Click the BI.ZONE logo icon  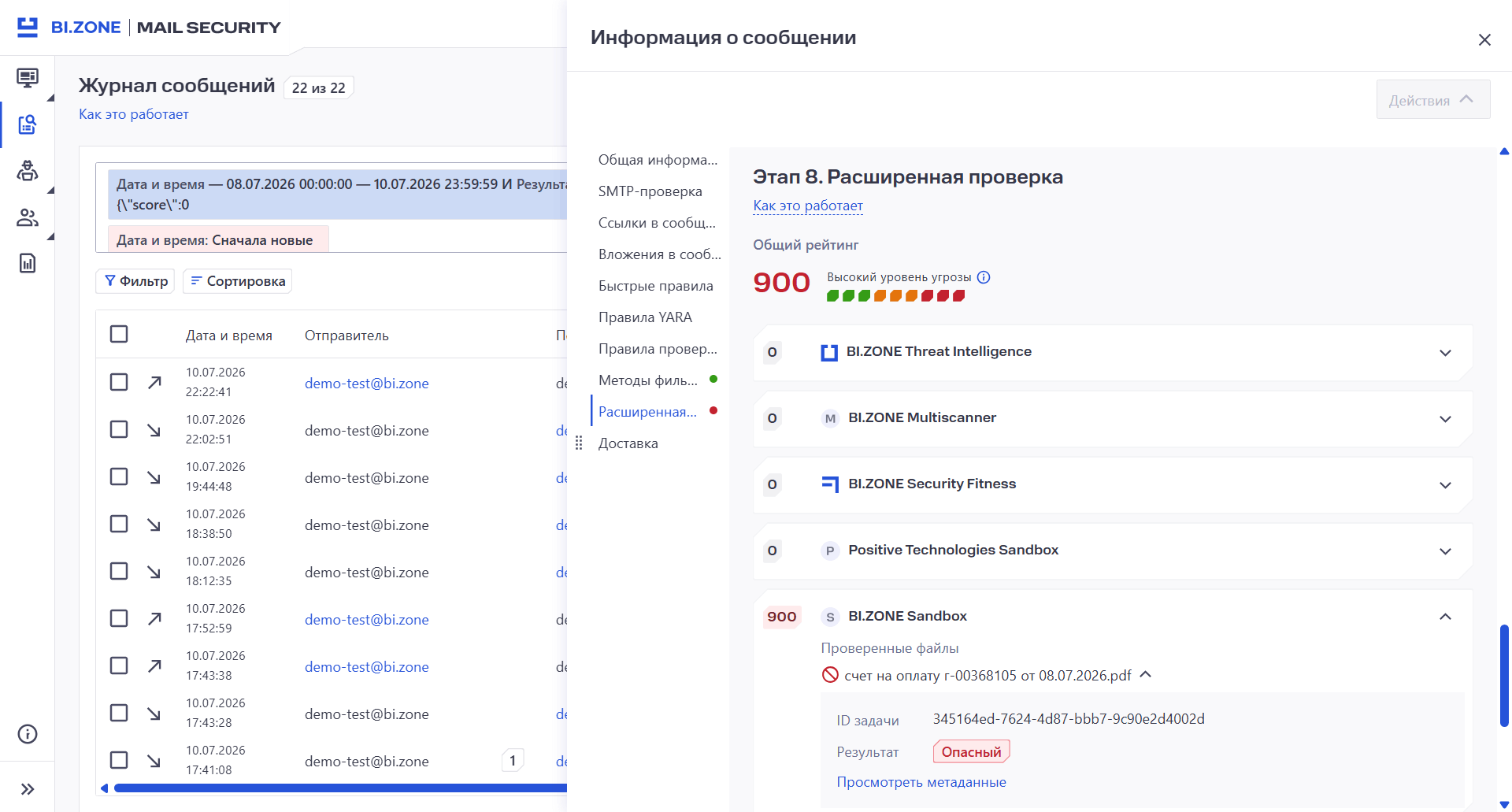coord(28,28)
